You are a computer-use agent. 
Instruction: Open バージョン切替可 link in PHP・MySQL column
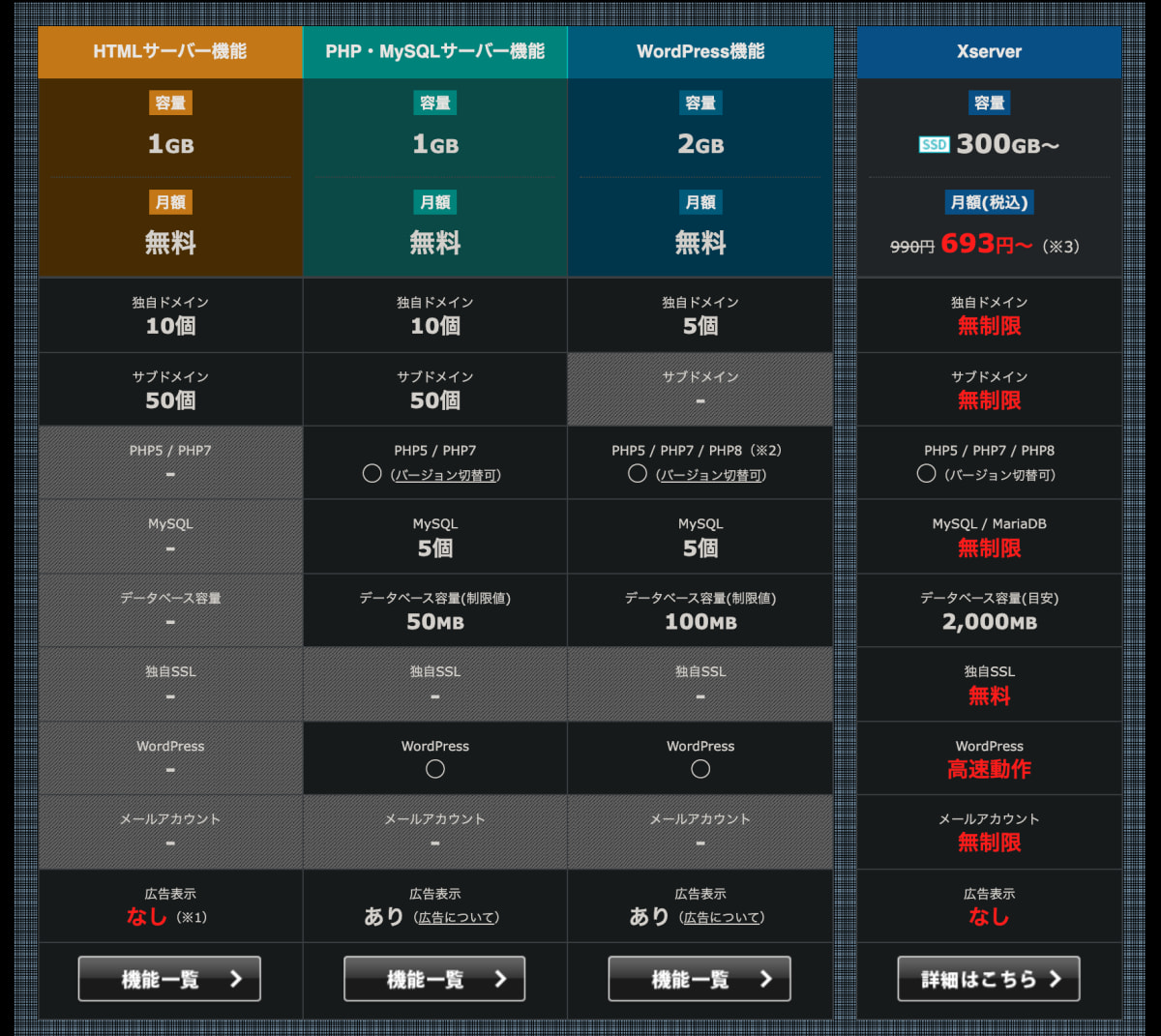[x=447, y=475]
